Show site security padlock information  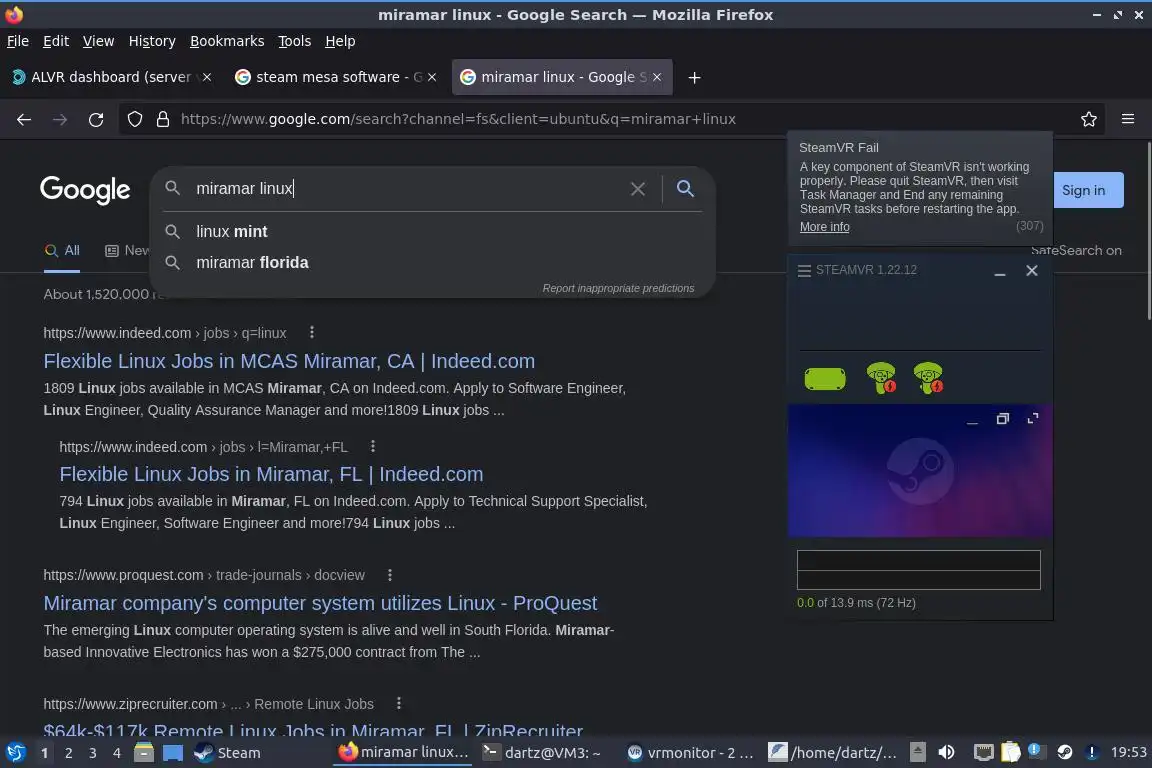(x=163, y=119)
